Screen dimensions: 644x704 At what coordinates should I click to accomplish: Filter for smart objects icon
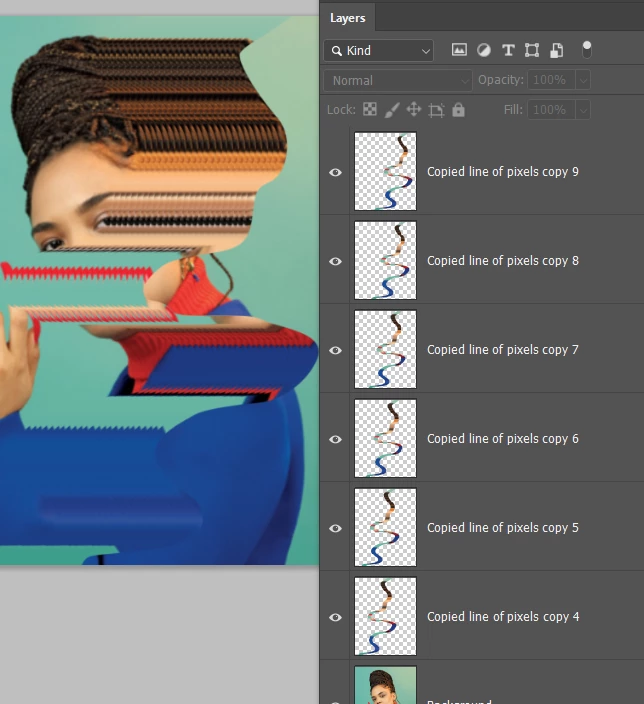pyautogui.click(x=556, y=50)
